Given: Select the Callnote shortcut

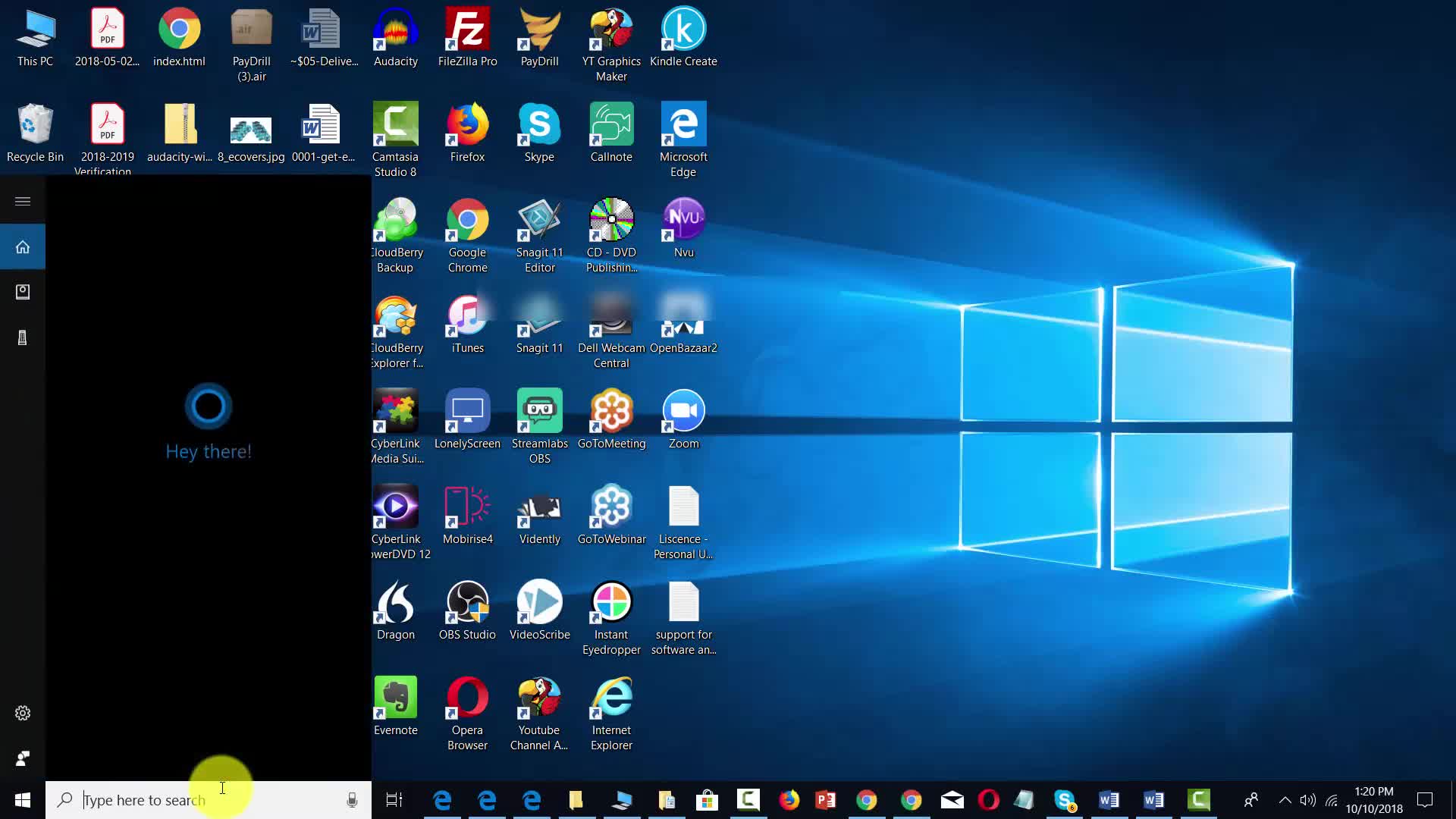Looking at the screenshot, I should (x=611, y=133).
